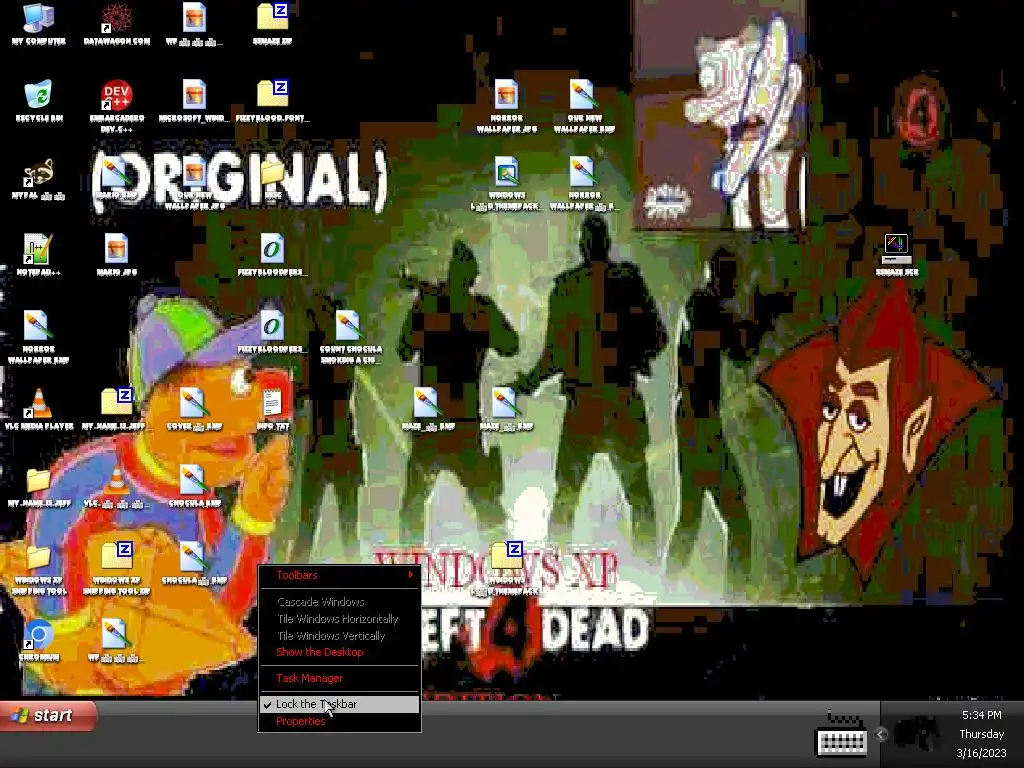1024x768 pixels.
Task: Toggle the Lock the Taskbar checkmark
Action: (x=340, y=704)
